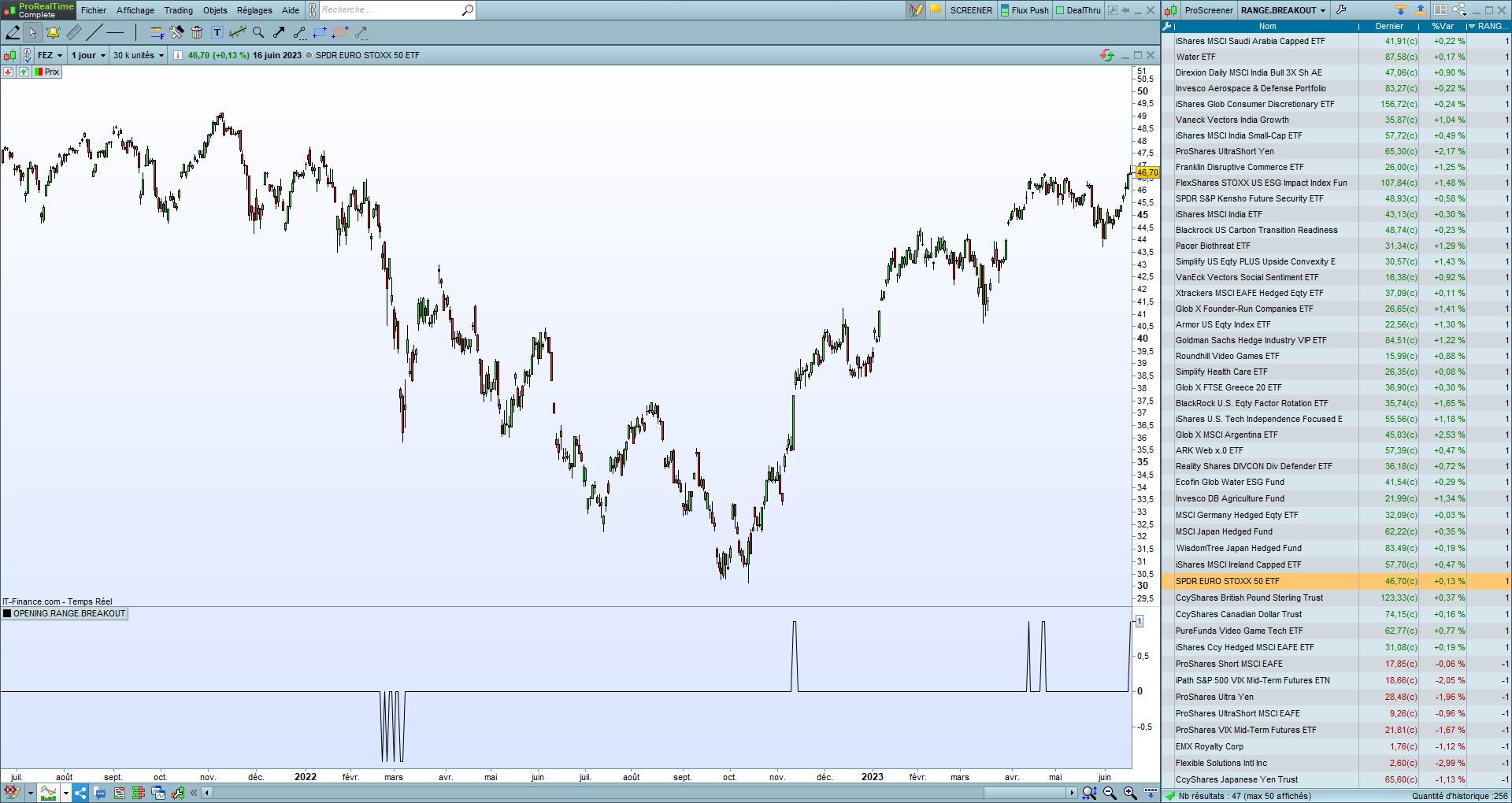
Task: Select the Trendline drawing tool
Action: [94, 32]
